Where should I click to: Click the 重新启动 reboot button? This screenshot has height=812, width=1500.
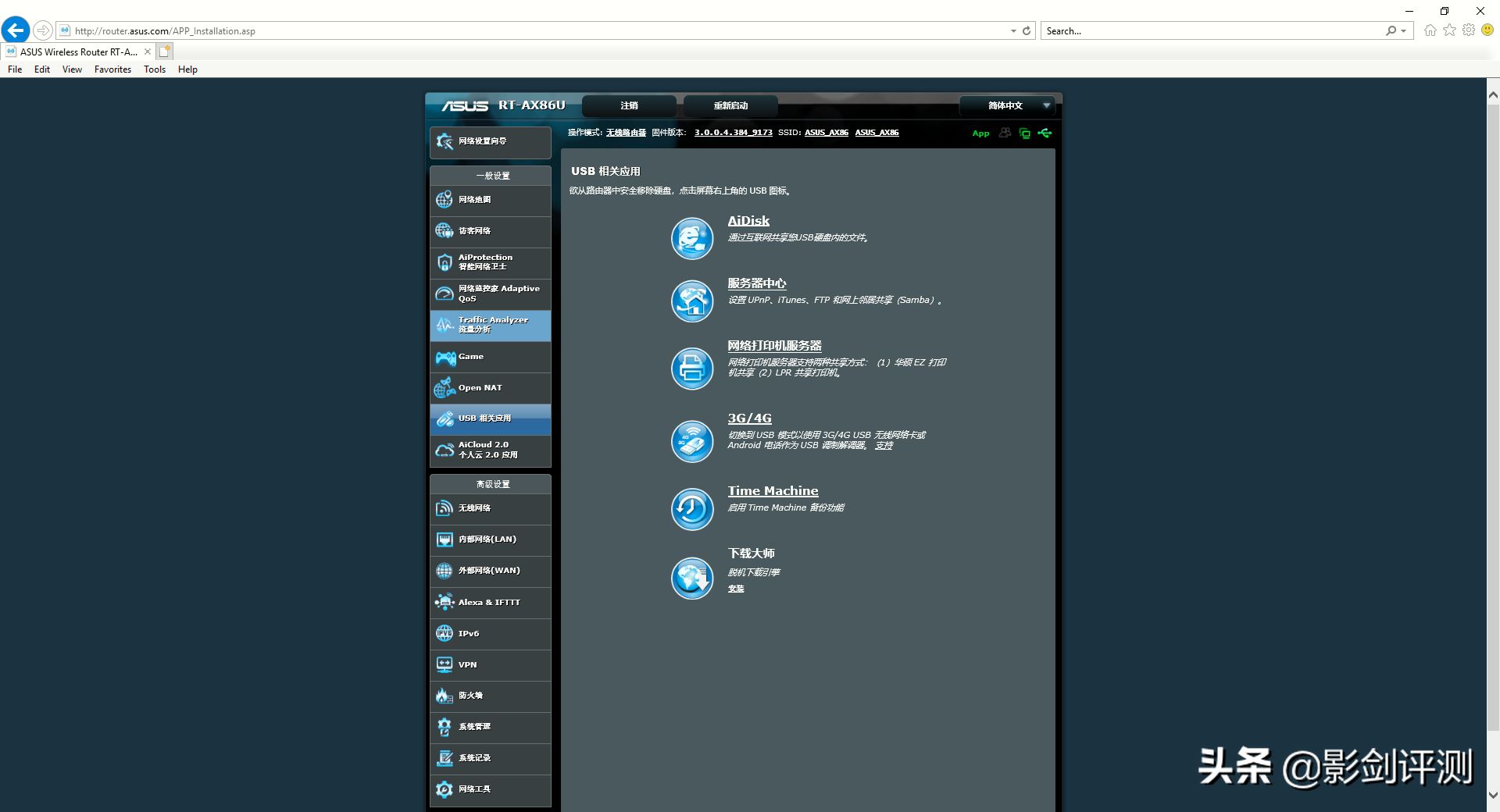coord(730,105)
